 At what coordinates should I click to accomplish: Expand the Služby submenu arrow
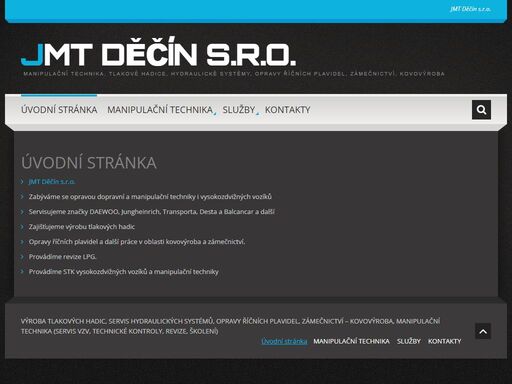[x=257, y=114]
